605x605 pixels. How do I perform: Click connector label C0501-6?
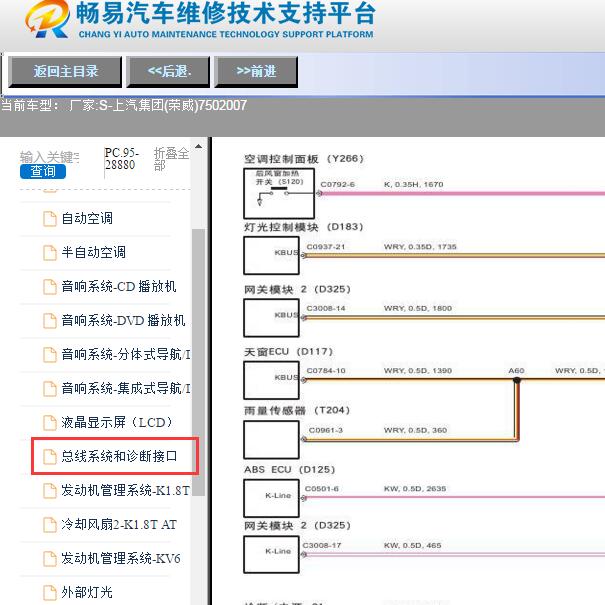[322, 489]
